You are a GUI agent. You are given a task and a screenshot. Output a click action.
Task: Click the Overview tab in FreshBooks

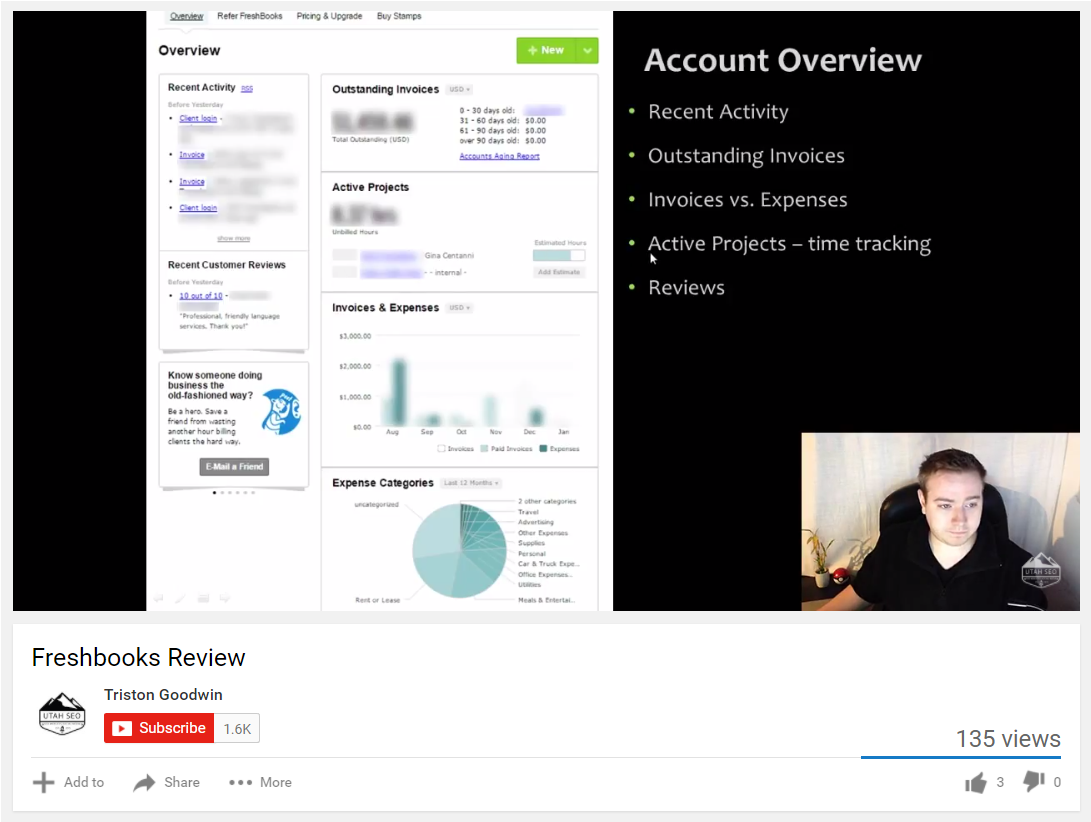point(186,16)
